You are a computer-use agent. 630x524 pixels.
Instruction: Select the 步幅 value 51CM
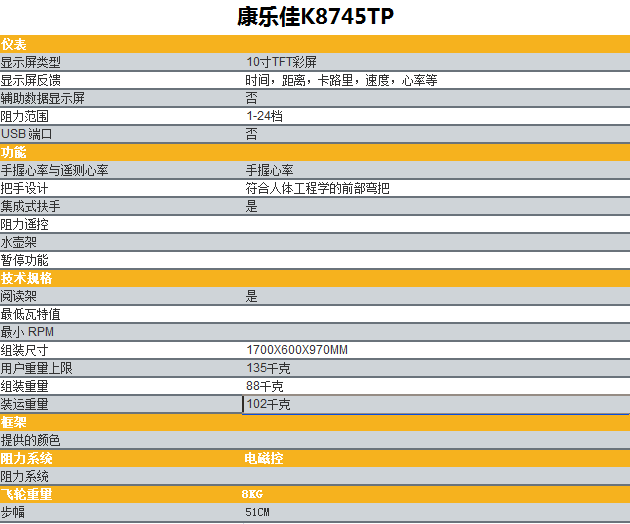click(258, 512)
